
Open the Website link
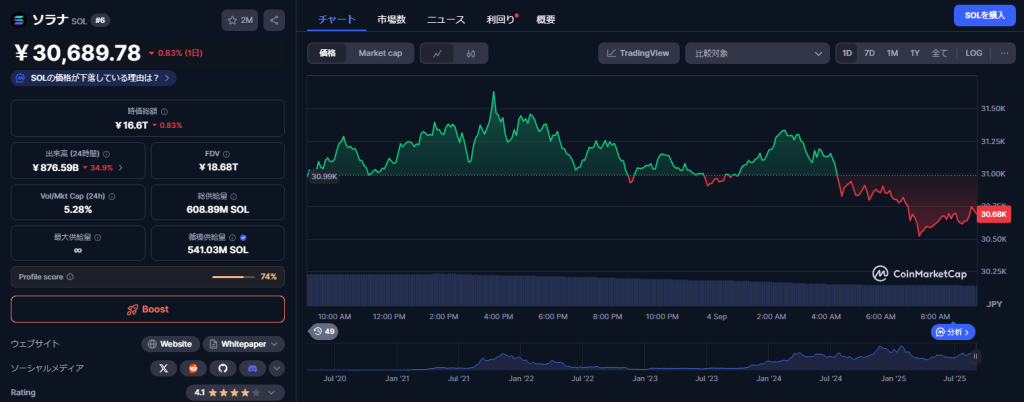(x=170, y=344)
